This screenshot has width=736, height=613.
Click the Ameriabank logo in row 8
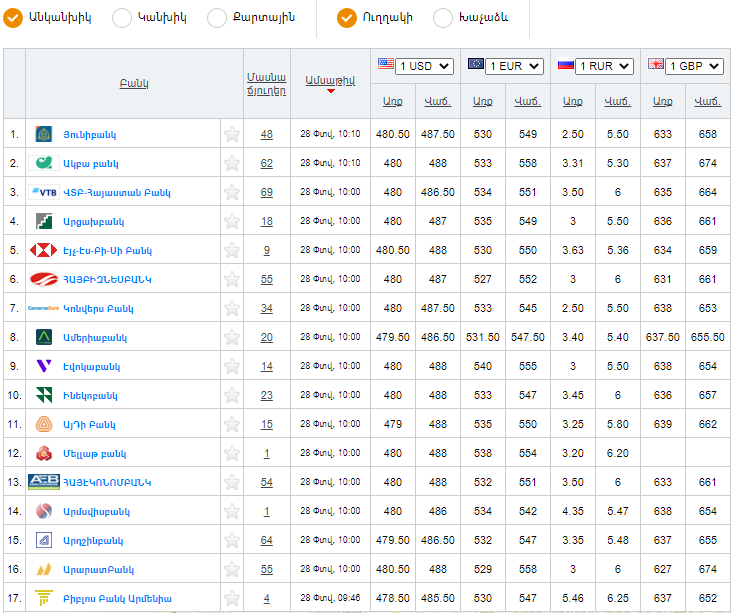tap(44, 337)
